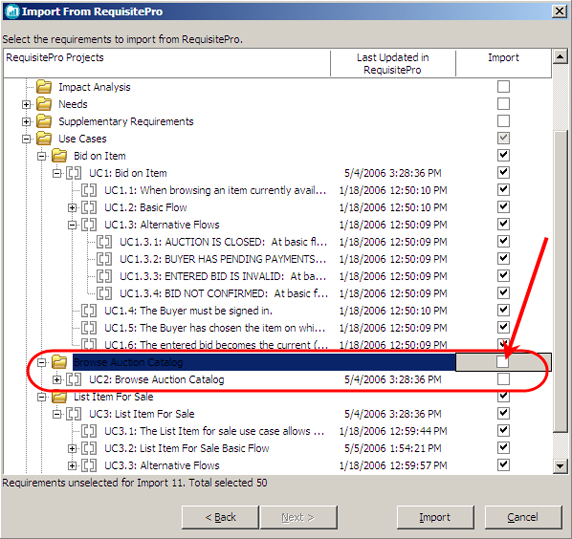
Task: Check Import box for Supplementary Requirements
Action: (503, 121)
